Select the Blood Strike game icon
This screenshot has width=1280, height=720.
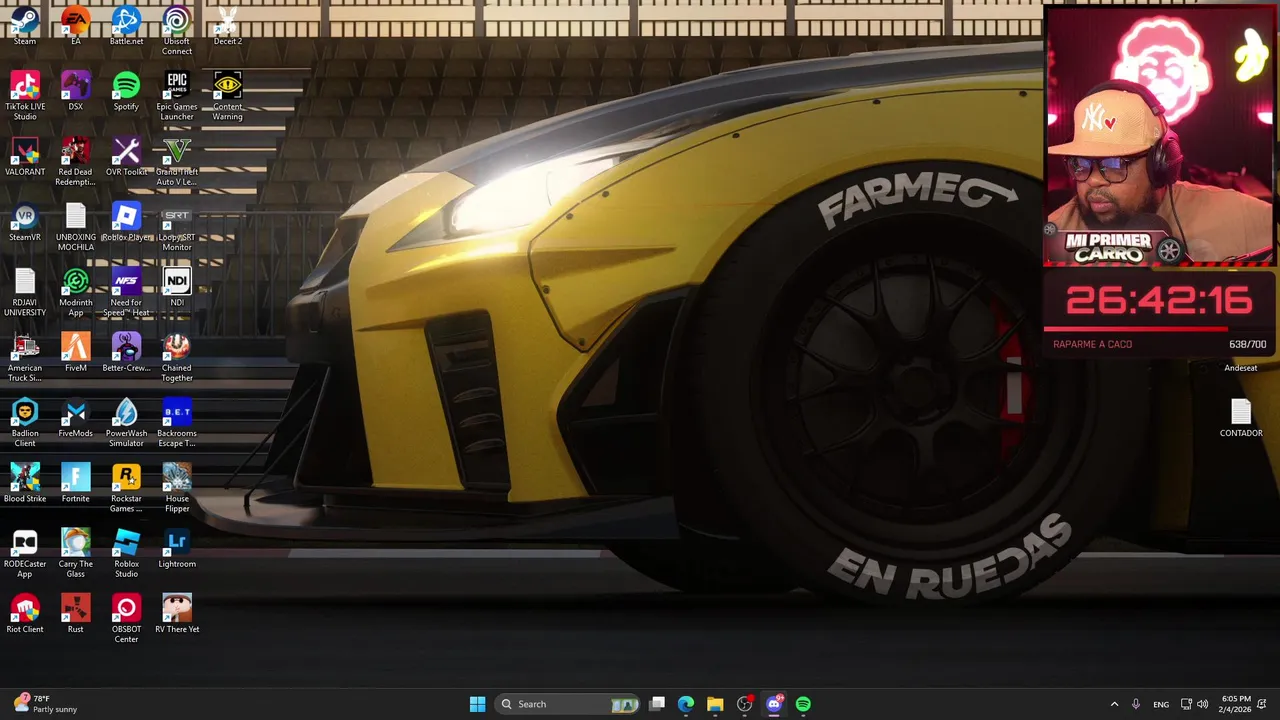pyautogui.click(x=25, y=483)
